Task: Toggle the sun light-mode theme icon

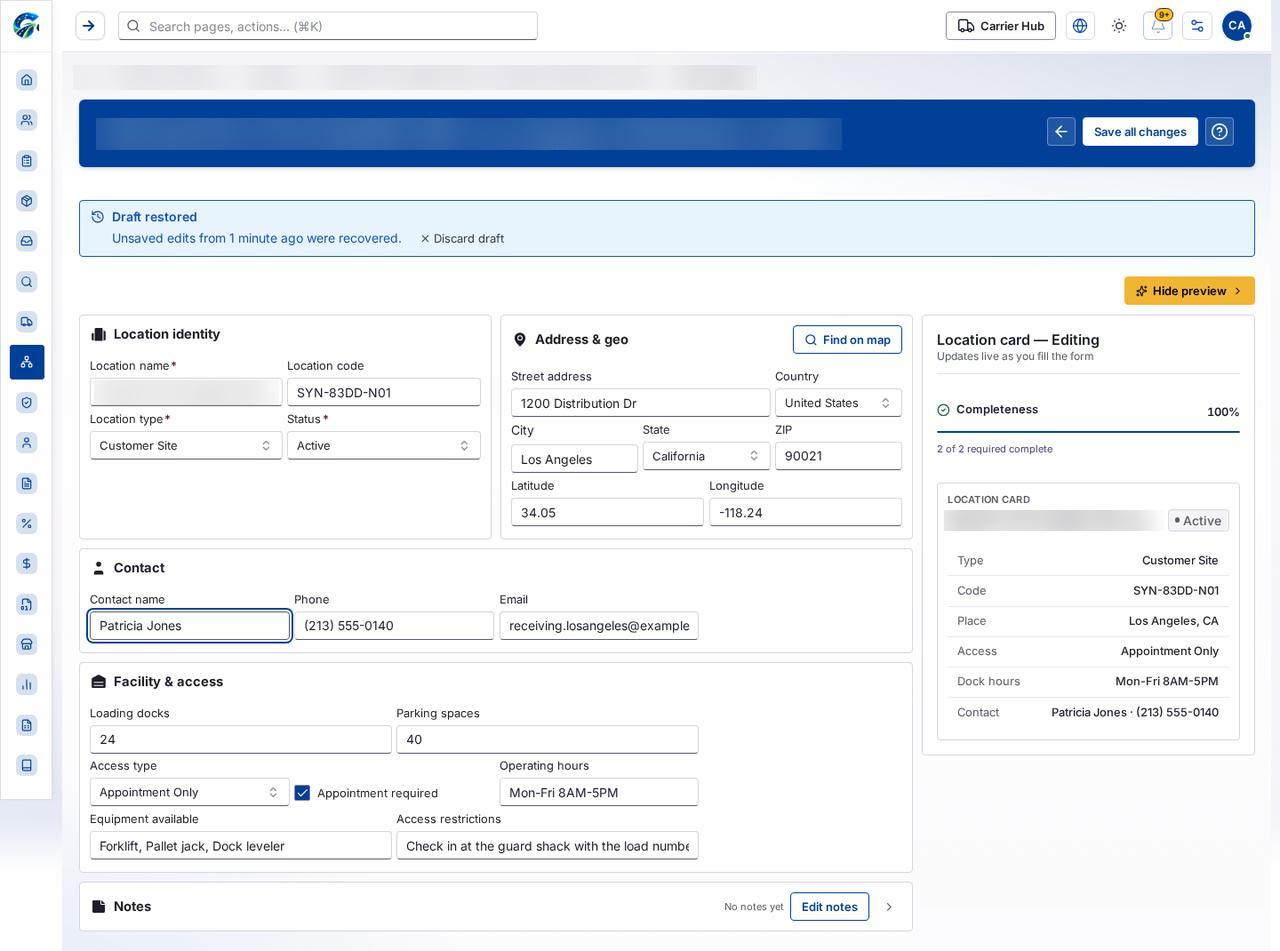Action: point(1119,26)
